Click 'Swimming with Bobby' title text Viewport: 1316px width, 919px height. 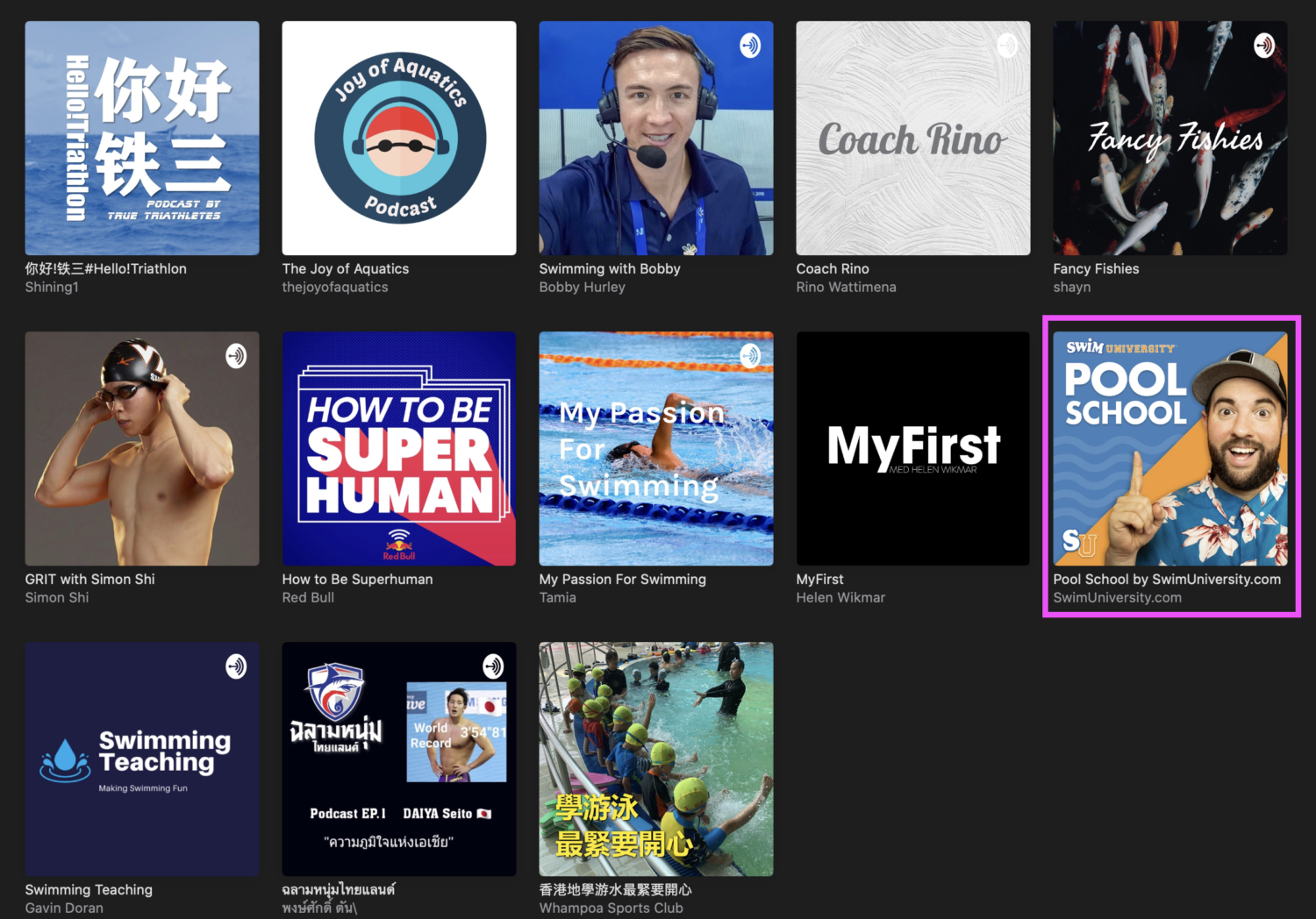(x=610, y=268)
